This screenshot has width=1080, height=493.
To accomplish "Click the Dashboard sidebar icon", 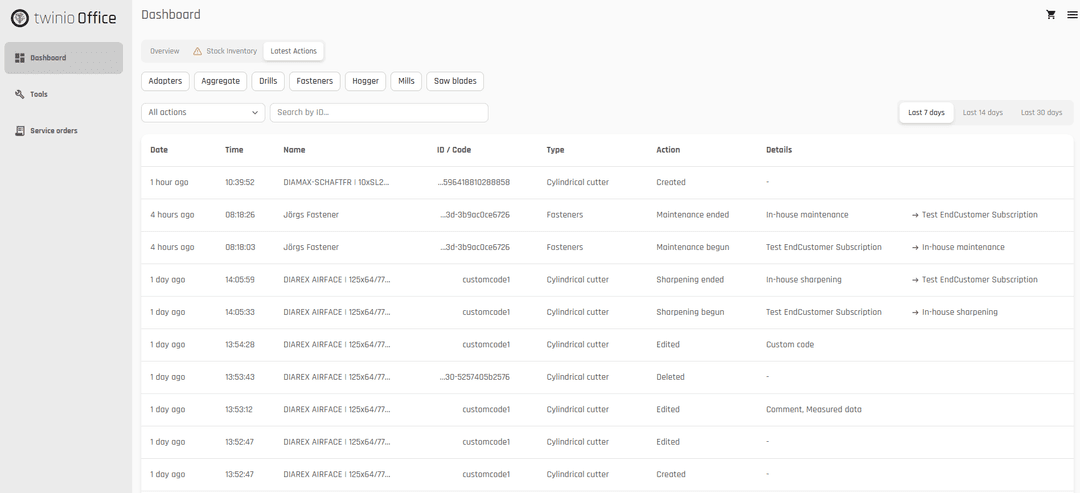I will [x=20, y=58].
